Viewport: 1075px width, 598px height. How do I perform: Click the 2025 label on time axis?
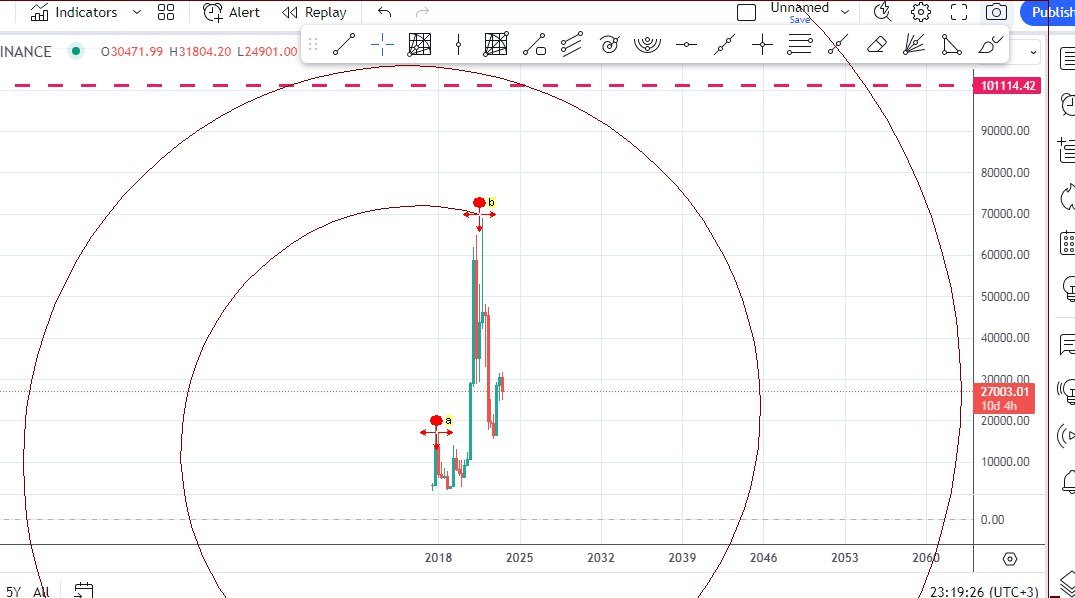coord(519,558)
